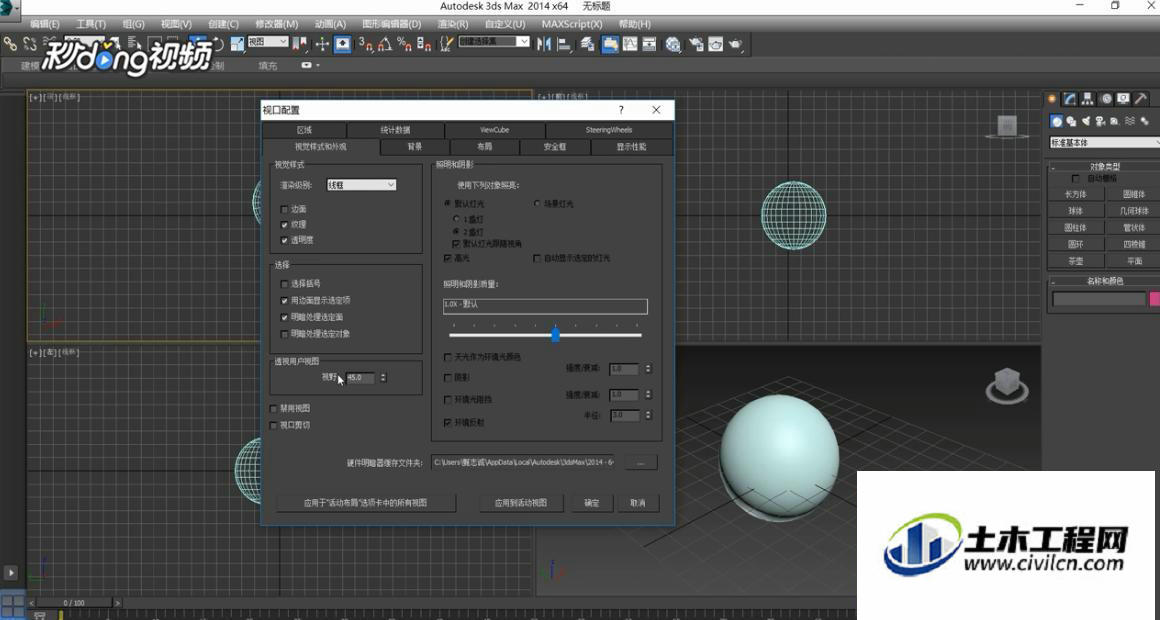Open the Display panel tab icon
This screenshot has height=620, width=1160.
[x=1124, y=98]
